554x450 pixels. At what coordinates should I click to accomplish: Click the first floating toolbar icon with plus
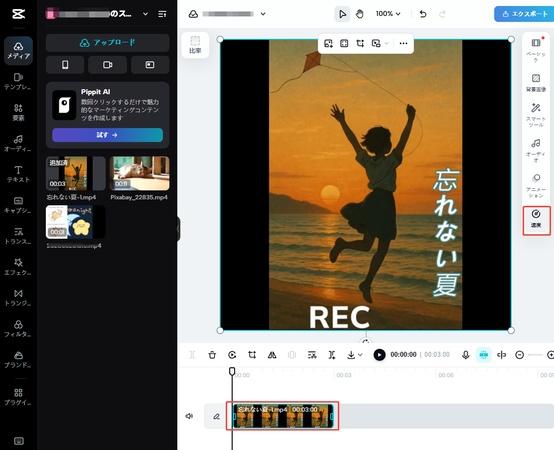(x=328, y=43)
